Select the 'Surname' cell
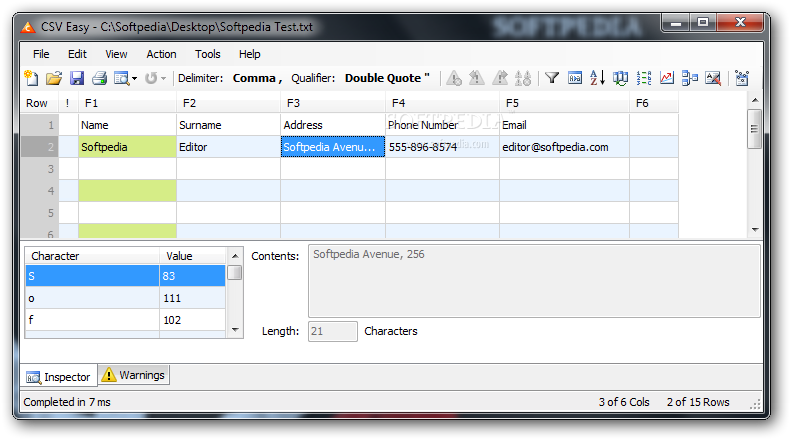 229,125
